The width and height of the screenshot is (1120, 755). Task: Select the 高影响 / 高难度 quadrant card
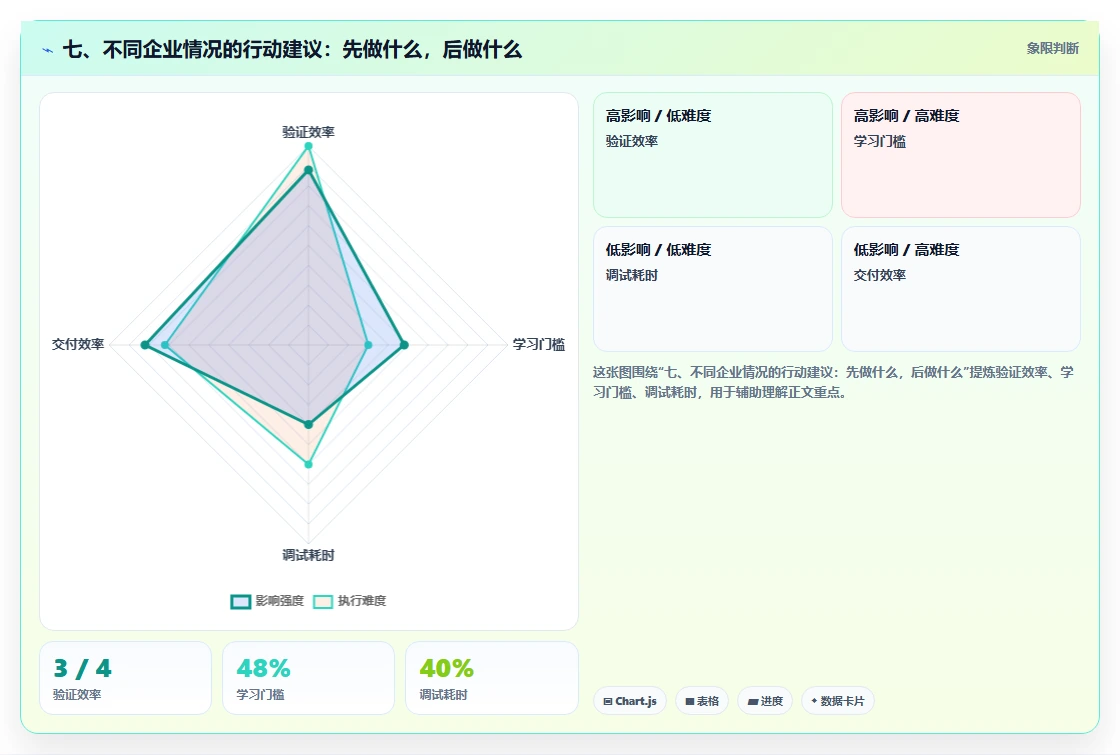(961, 155)
